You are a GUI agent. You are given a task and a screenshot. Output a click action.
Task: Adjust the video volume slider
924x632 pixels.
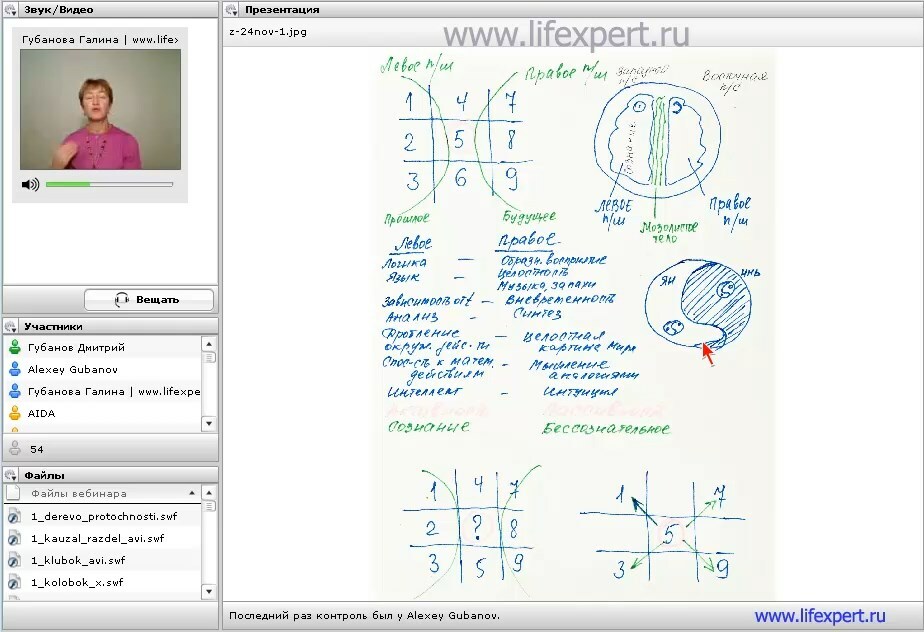[x=109, y=185]
